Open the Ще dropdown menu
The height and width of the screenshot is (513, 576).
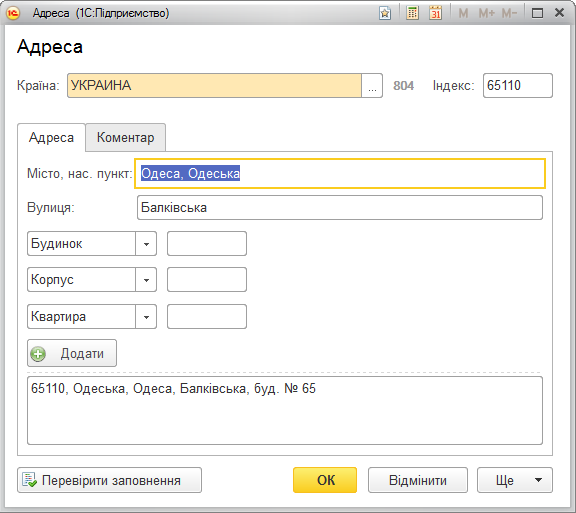(515, 480)
